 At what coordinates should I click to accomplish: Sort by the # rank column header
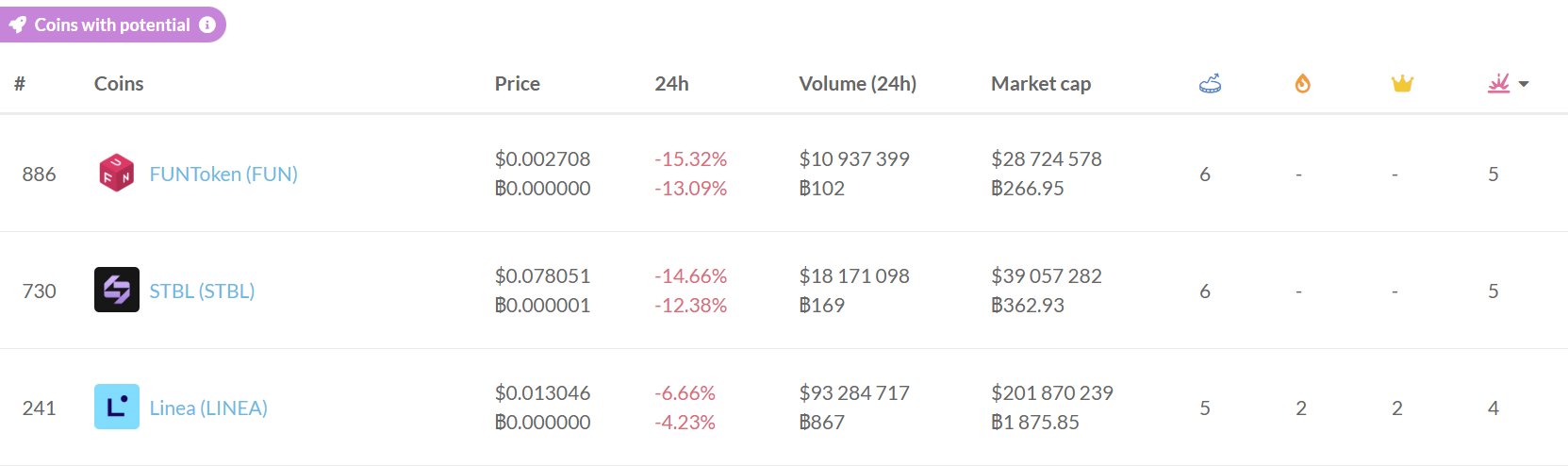[20, 84]
